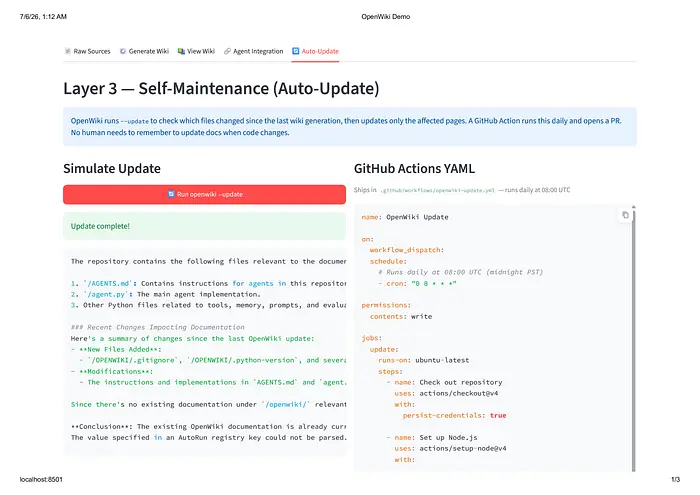Click 'persist-credentials: true' line
The height and width of the screenshot is (495, 700).
pyautogui.click(x=454, y=416)
